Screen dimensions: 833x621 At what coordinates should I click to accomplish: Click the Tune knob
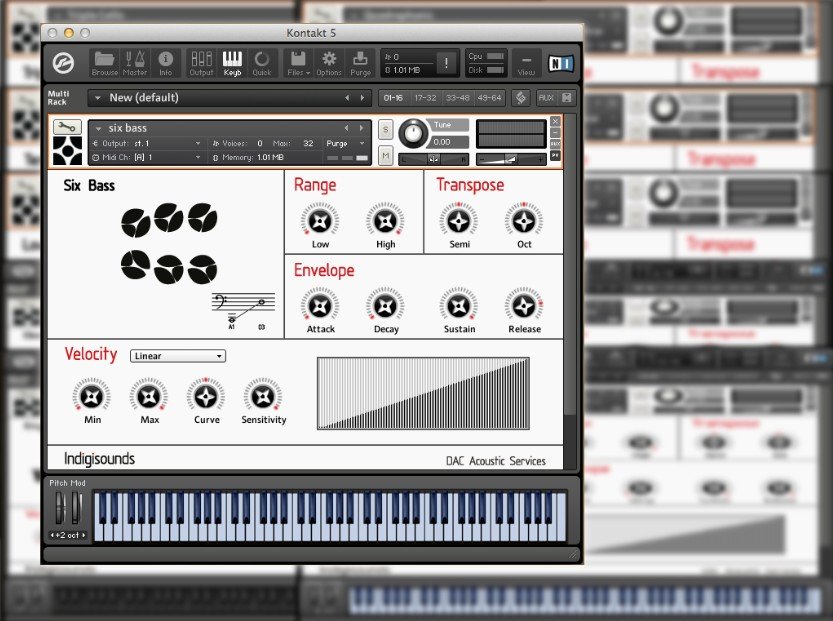coord(413,133)
